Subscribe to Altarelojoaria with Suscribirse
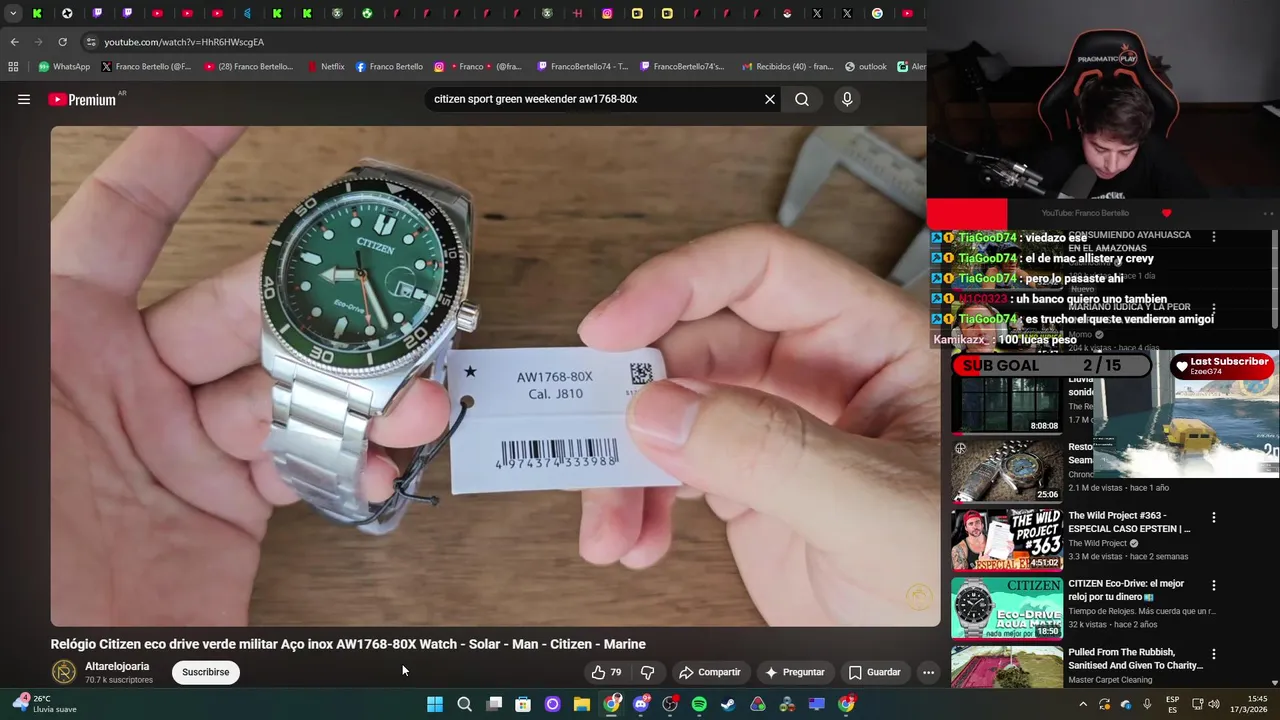 coord(205,672)
